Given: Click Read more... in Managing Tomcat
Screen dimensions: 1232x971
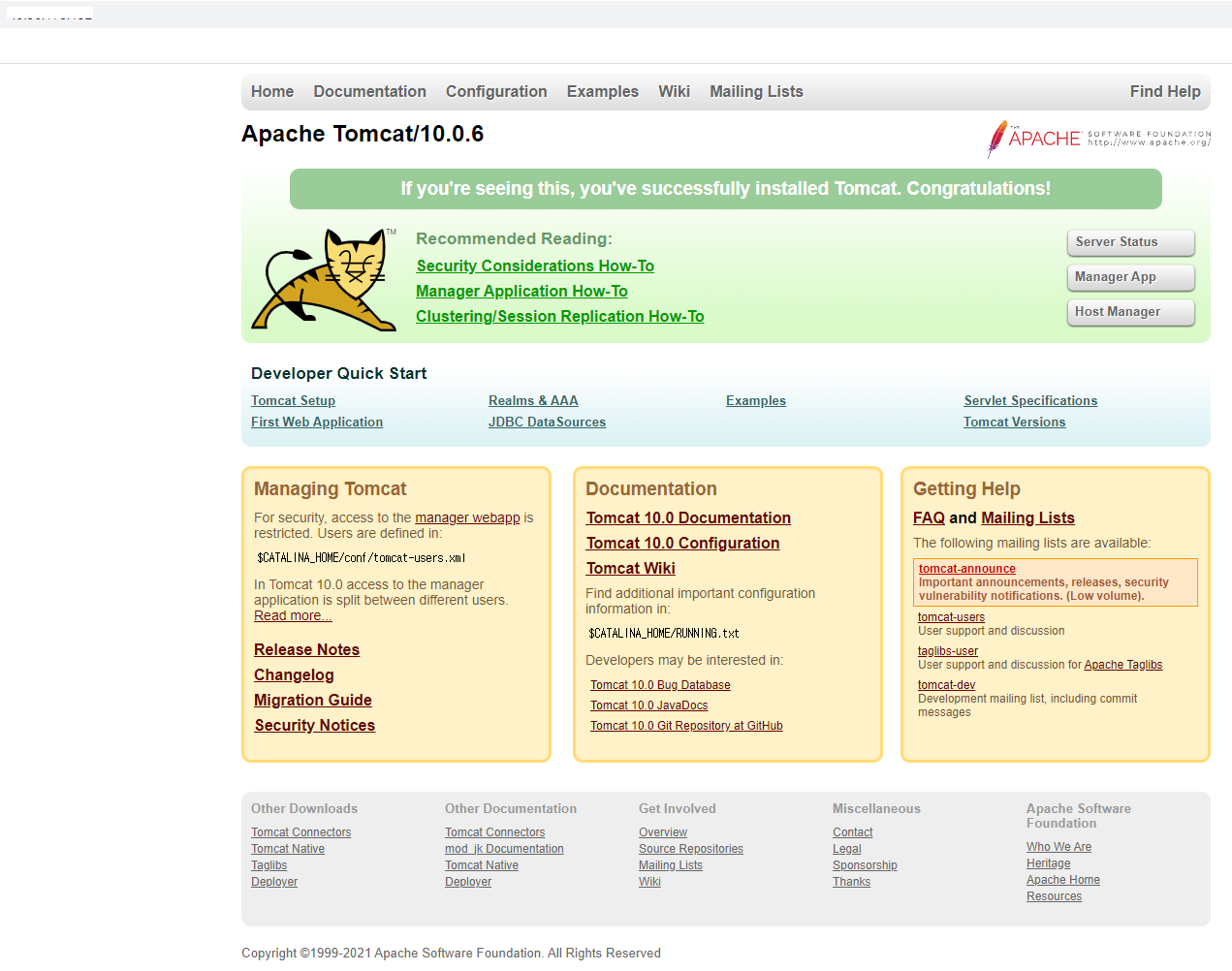Looking at the screenshot, I should click(x=293, y=615).
